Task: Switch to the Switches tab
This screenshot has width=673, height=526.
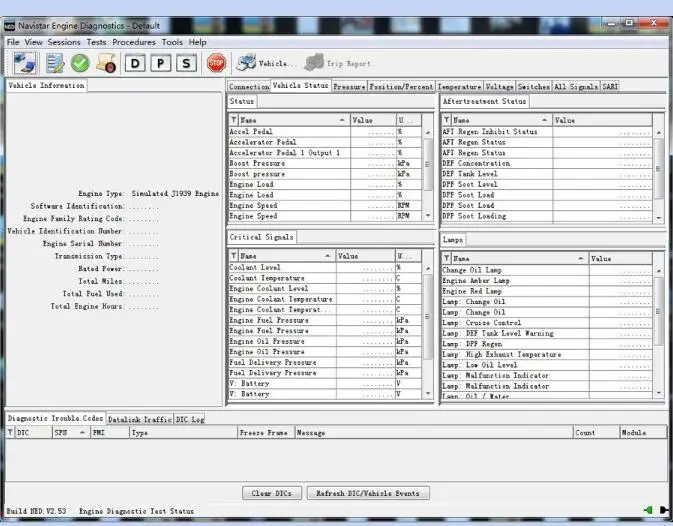Action: [x=534, y=87]
